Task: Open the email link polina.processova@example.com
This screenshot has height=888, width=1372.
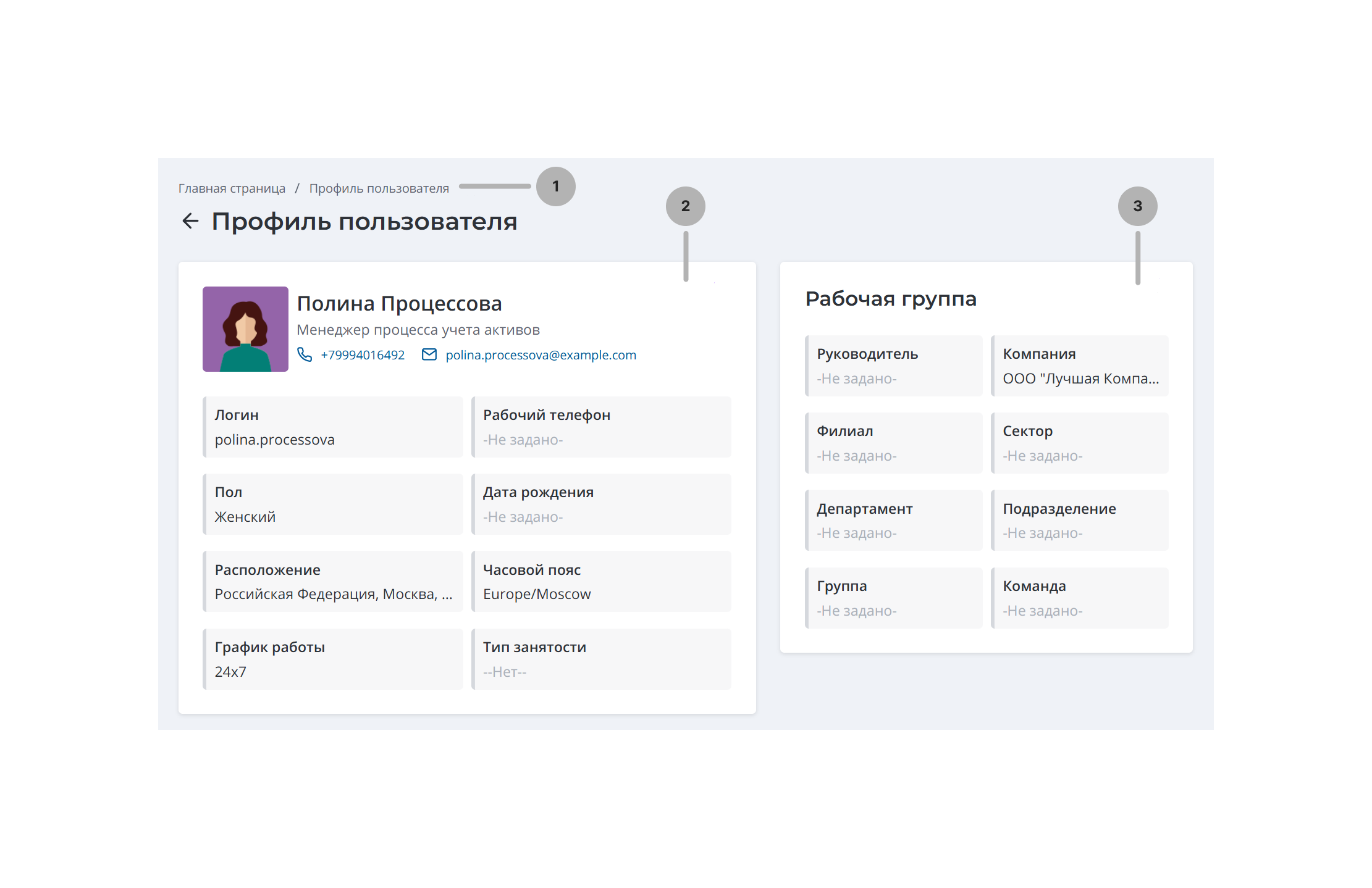Action: [541, 355]
